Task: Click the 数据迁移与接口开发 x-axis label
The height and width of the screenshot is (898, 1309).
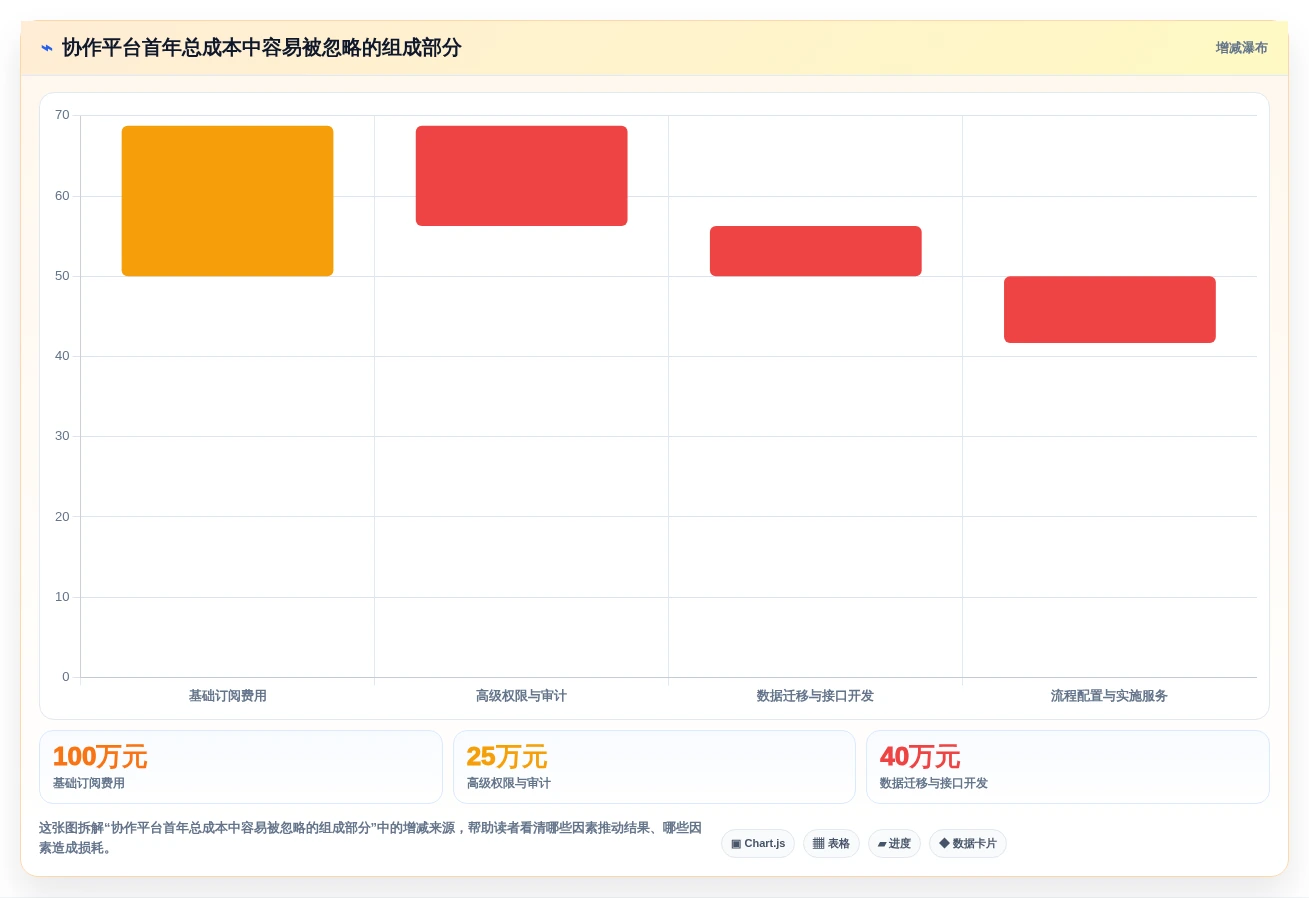Action: [815, 696]
